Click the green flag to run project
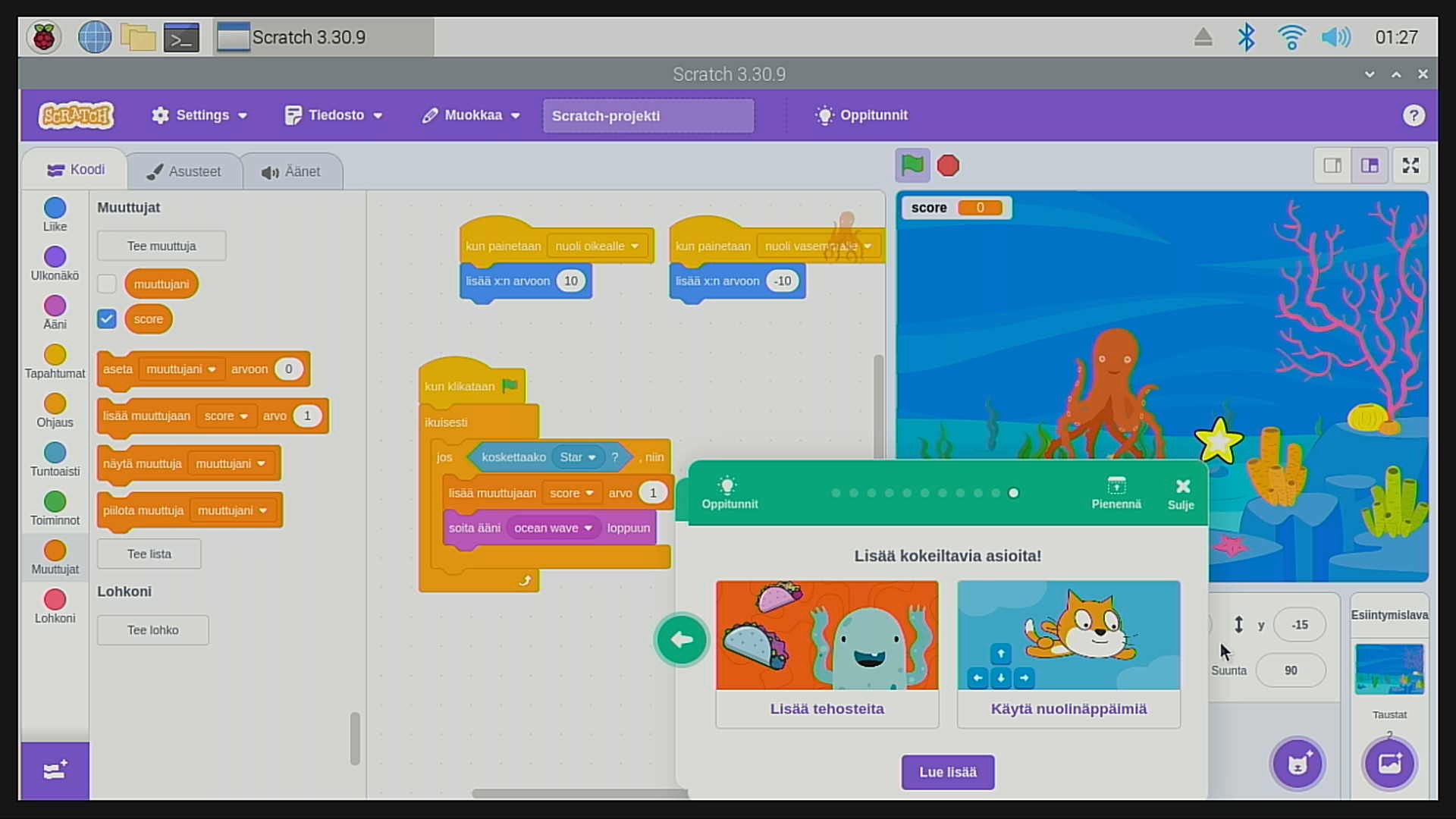Viewport: 1456px width, 819px height. tap(912, 165)
